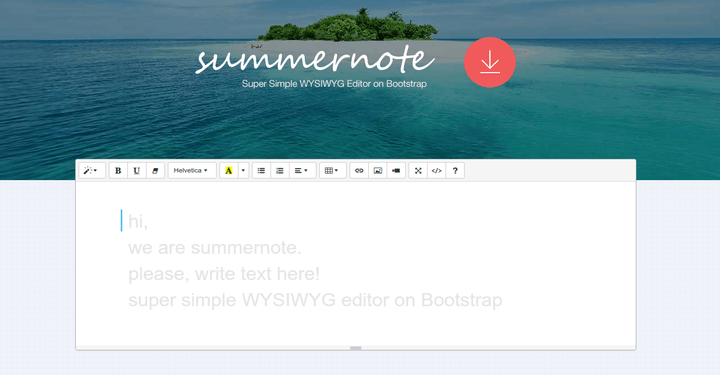
Task: Switch to code view
Action: tap(436, 170)
